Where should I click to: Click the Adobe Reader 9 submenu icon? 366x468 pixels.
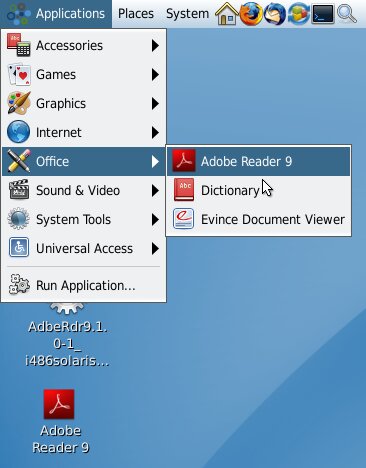[184, 161]
